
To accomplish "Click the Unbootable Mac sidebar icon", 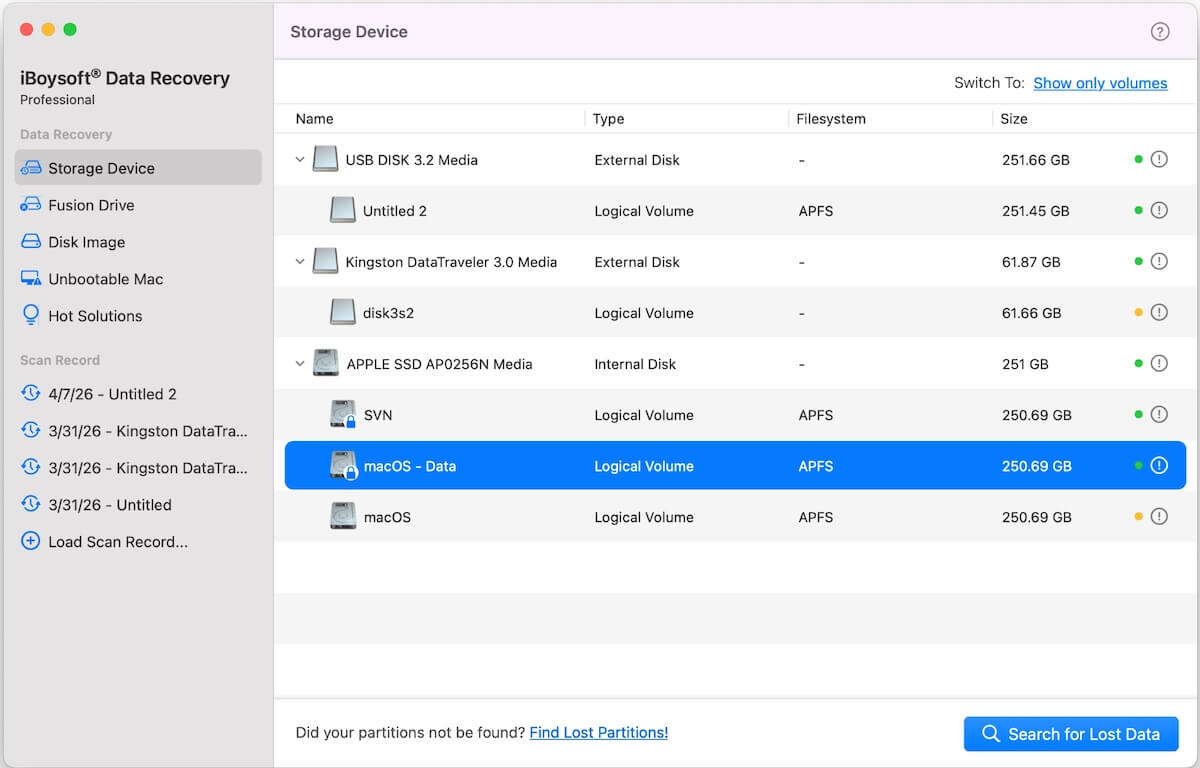I will point(31,279).
